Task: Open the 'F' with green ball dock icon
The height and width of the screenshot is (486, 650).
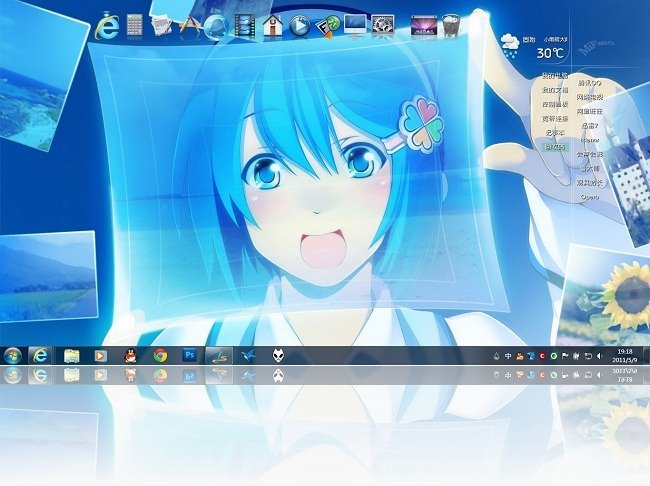Action: (x=328, y=26)
